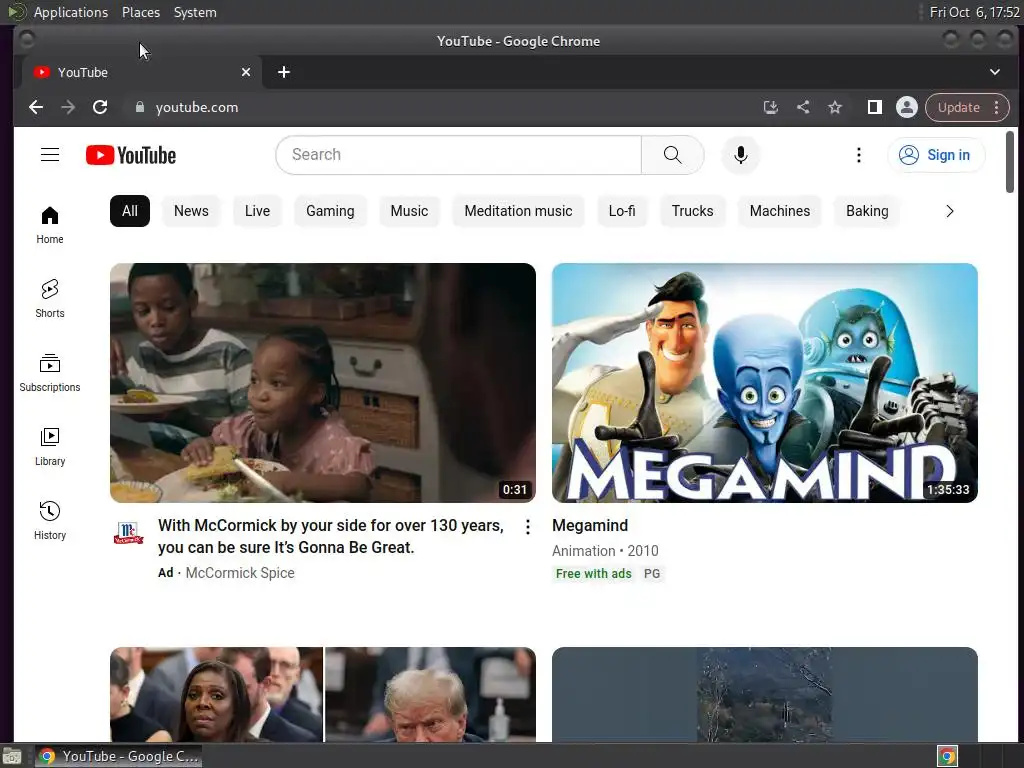Screen dimensions: 1024x768
Task: Start voice search with the microphone icon
Action: (x=741, y=155)
